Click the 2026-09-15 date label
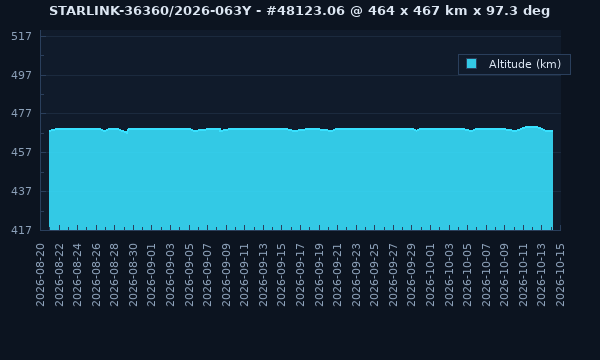Image resolution: width=600 pixels, height=360 pixels. tap(282, 275)
